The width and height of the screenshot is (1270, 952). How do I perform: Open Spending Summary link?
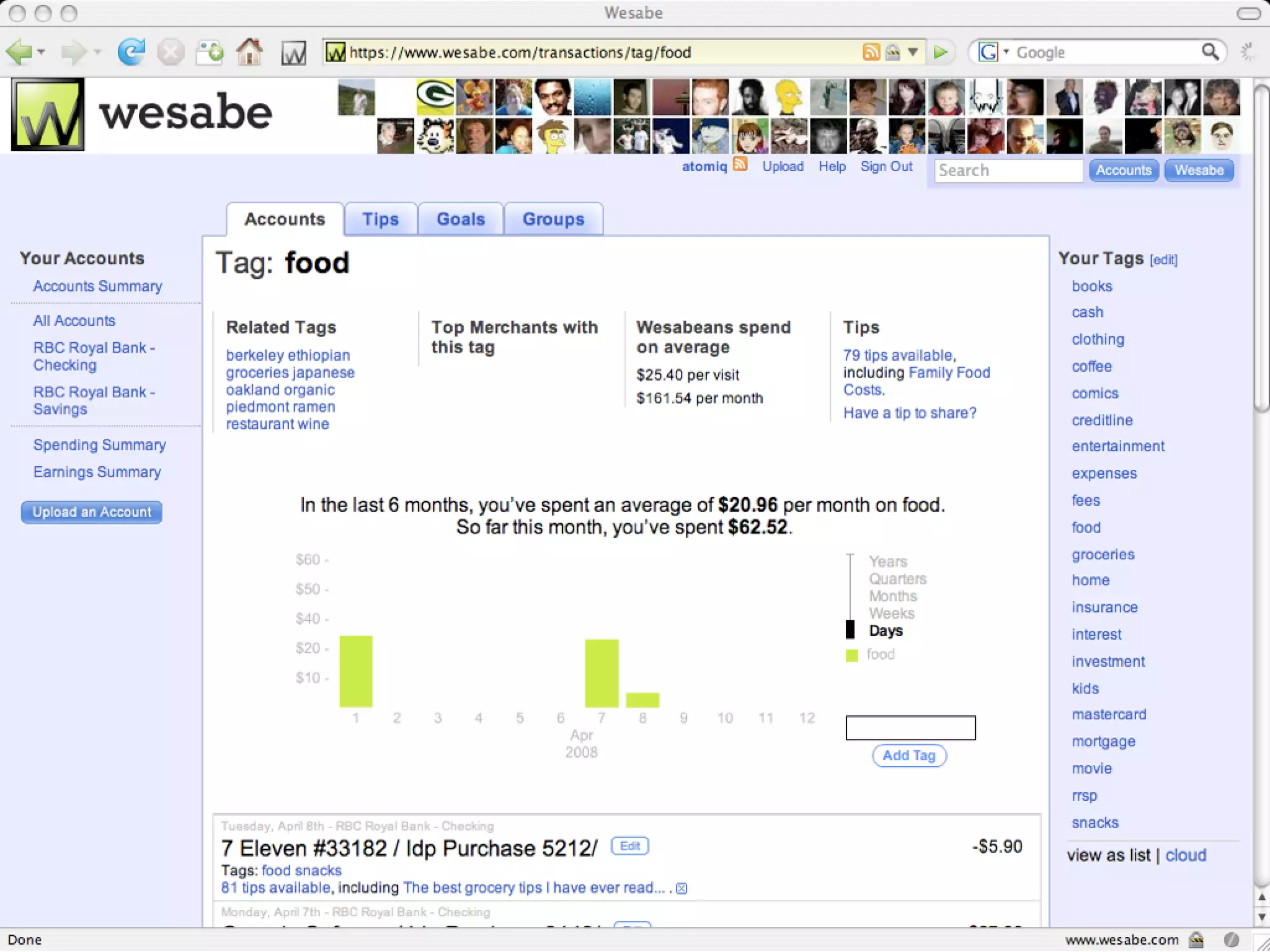[100, 445]
